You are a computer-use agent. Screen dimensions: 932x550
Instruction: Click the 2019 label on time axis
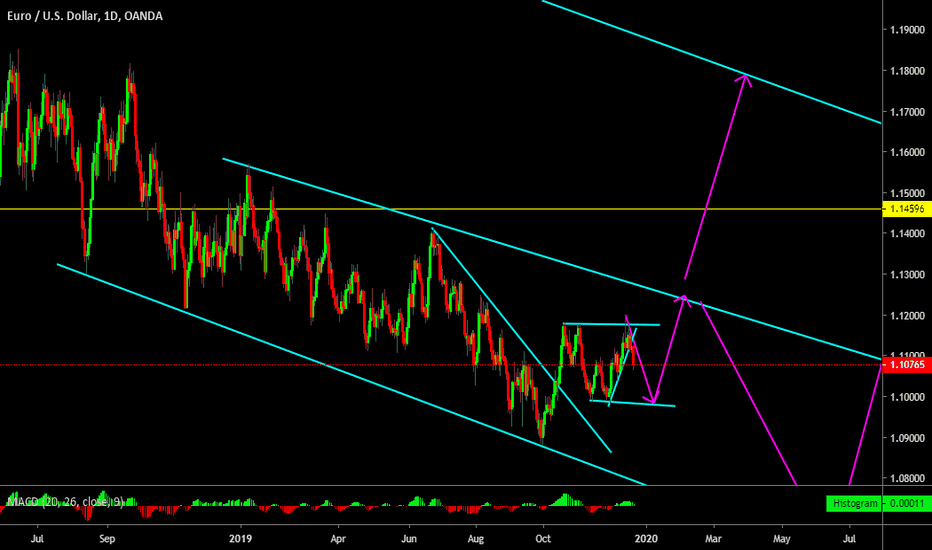click(240, 537)
